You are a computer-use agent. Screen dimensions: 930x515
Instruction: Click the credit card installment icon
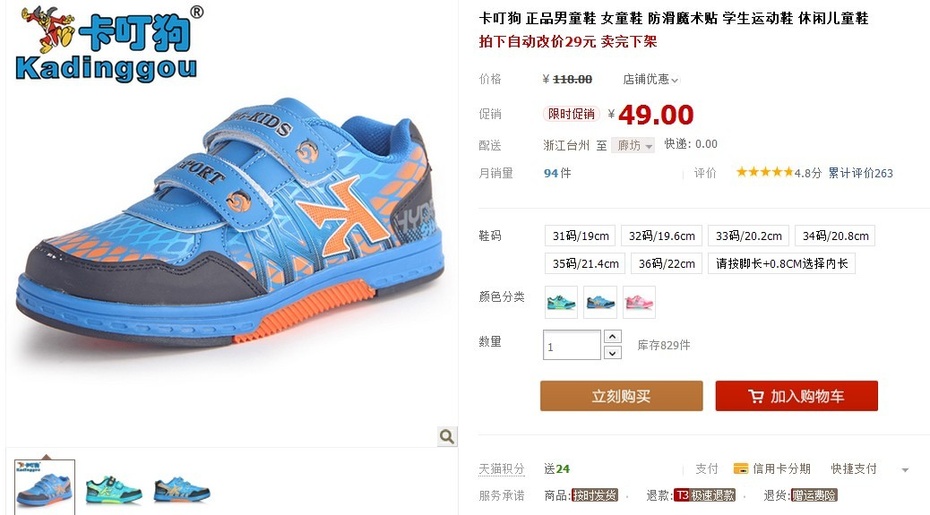click(x=741, y=469)
